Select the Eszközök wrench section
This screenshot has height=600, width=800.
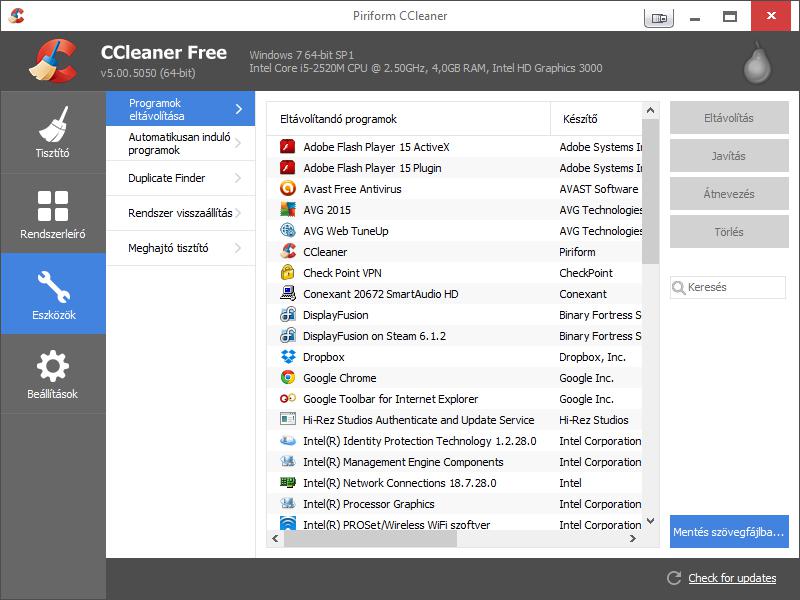[x=53, y=294]
